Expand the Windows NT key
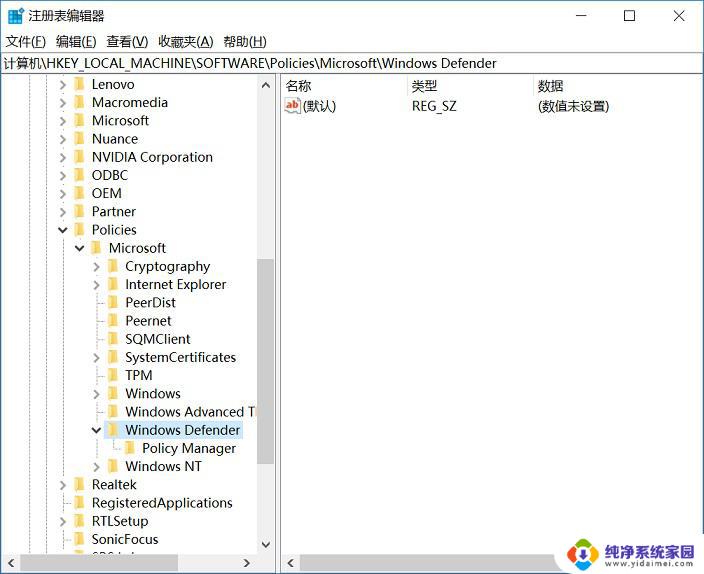This screenshot has height=574, width=704. pos(96,467)
